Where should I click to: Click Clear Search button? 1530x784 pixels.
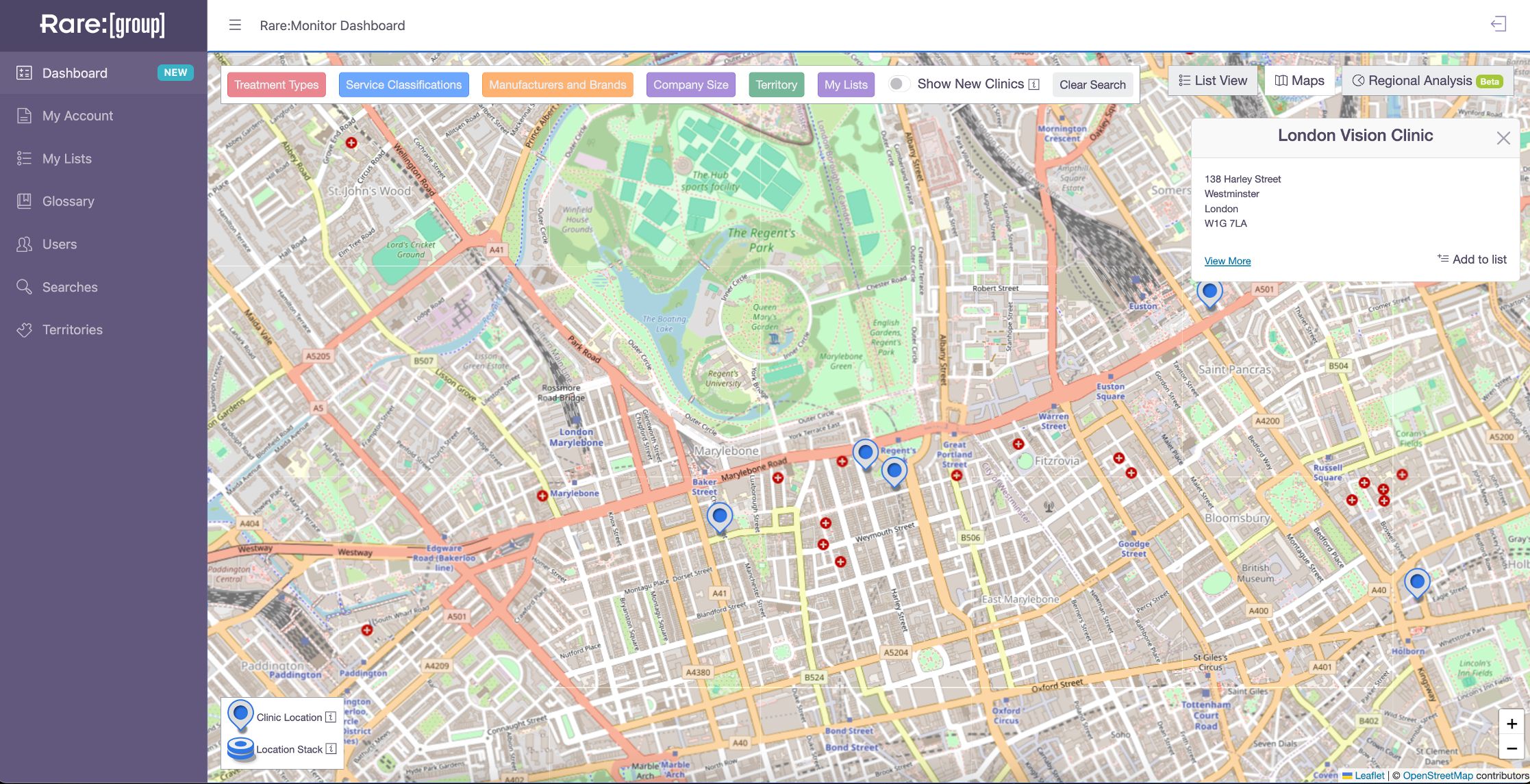point(1092,85)
